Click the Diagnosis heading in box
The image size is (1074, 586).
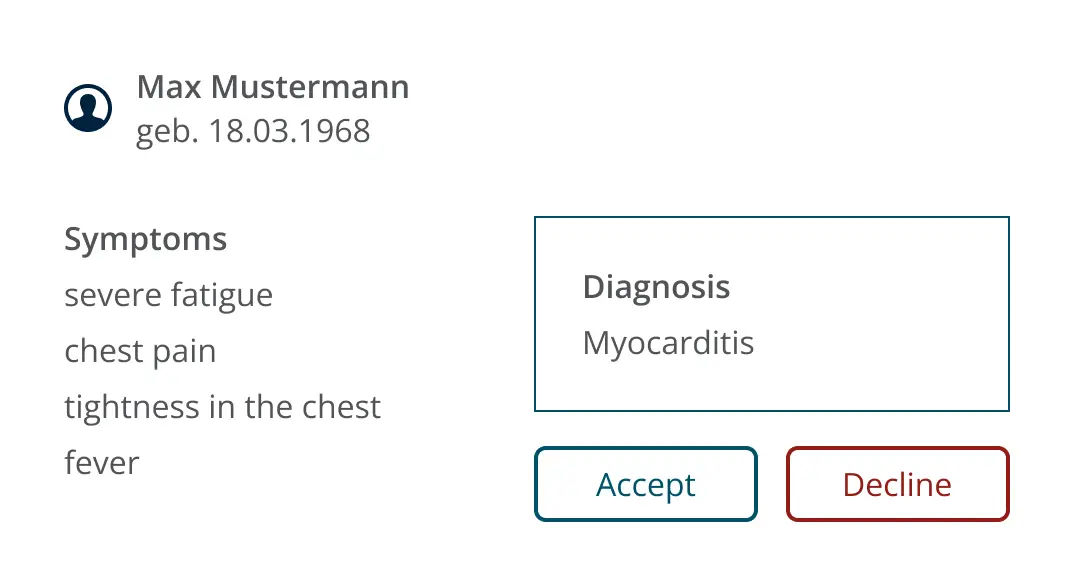656,287
